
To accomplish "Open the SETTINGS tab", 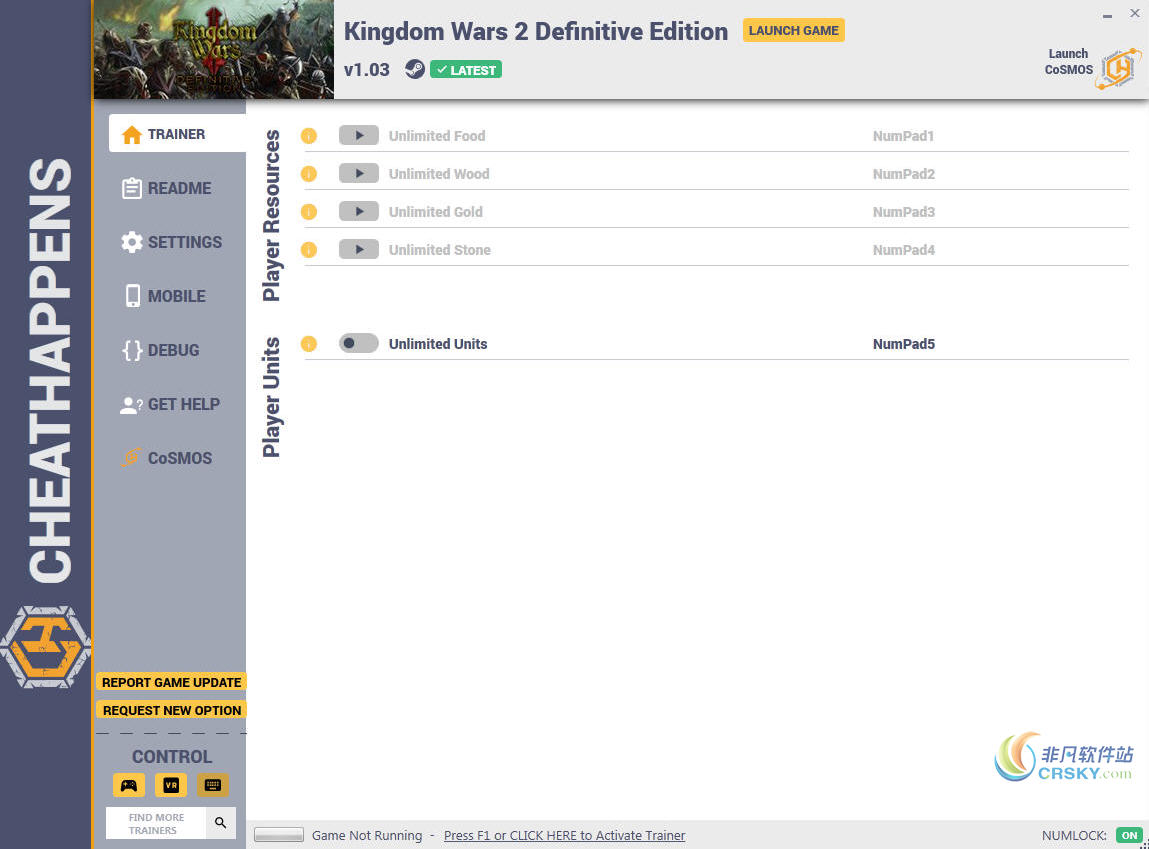I will point(171,242).
